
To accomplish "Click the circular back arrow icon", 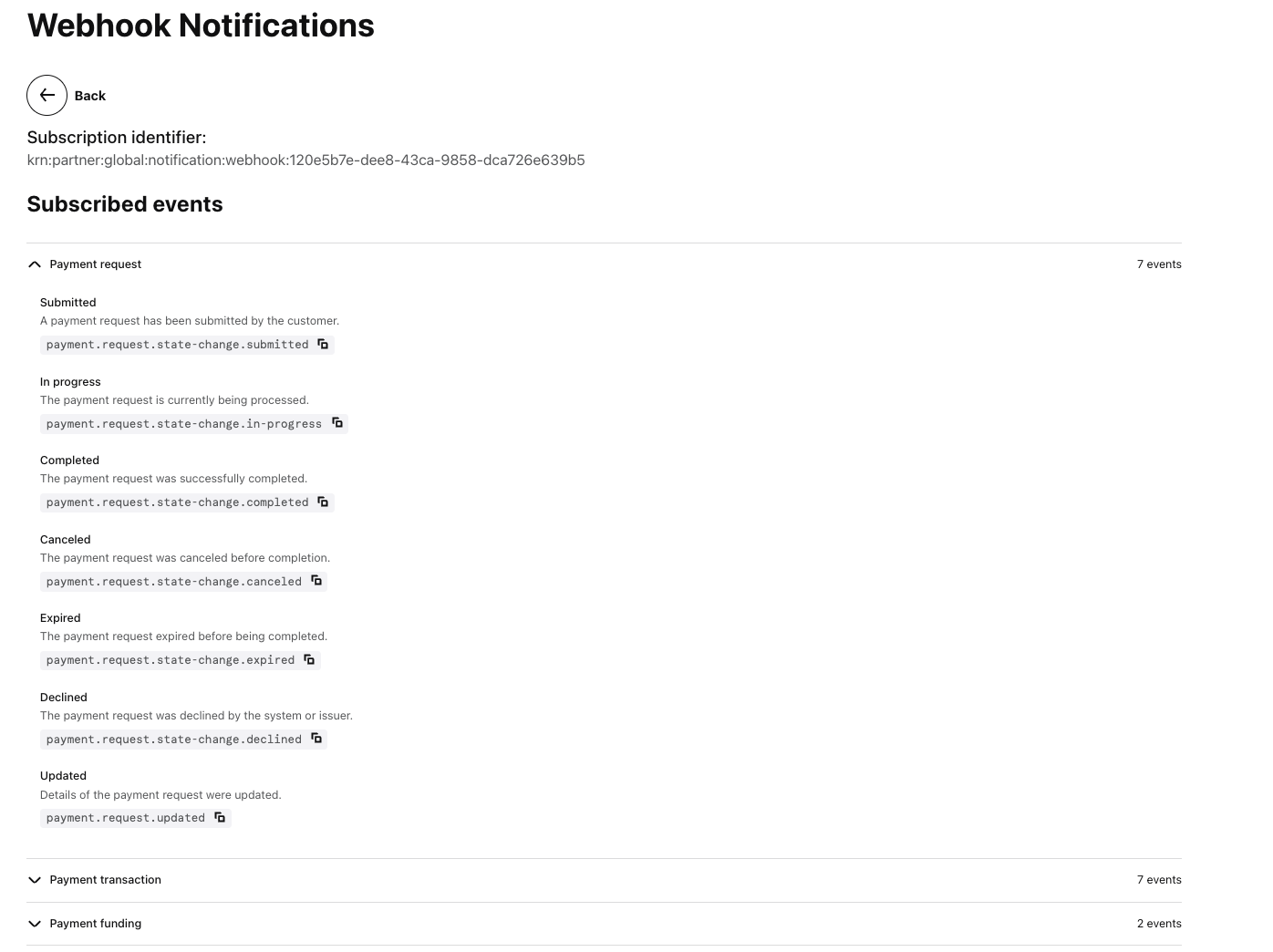I will (x=47, y=95).
